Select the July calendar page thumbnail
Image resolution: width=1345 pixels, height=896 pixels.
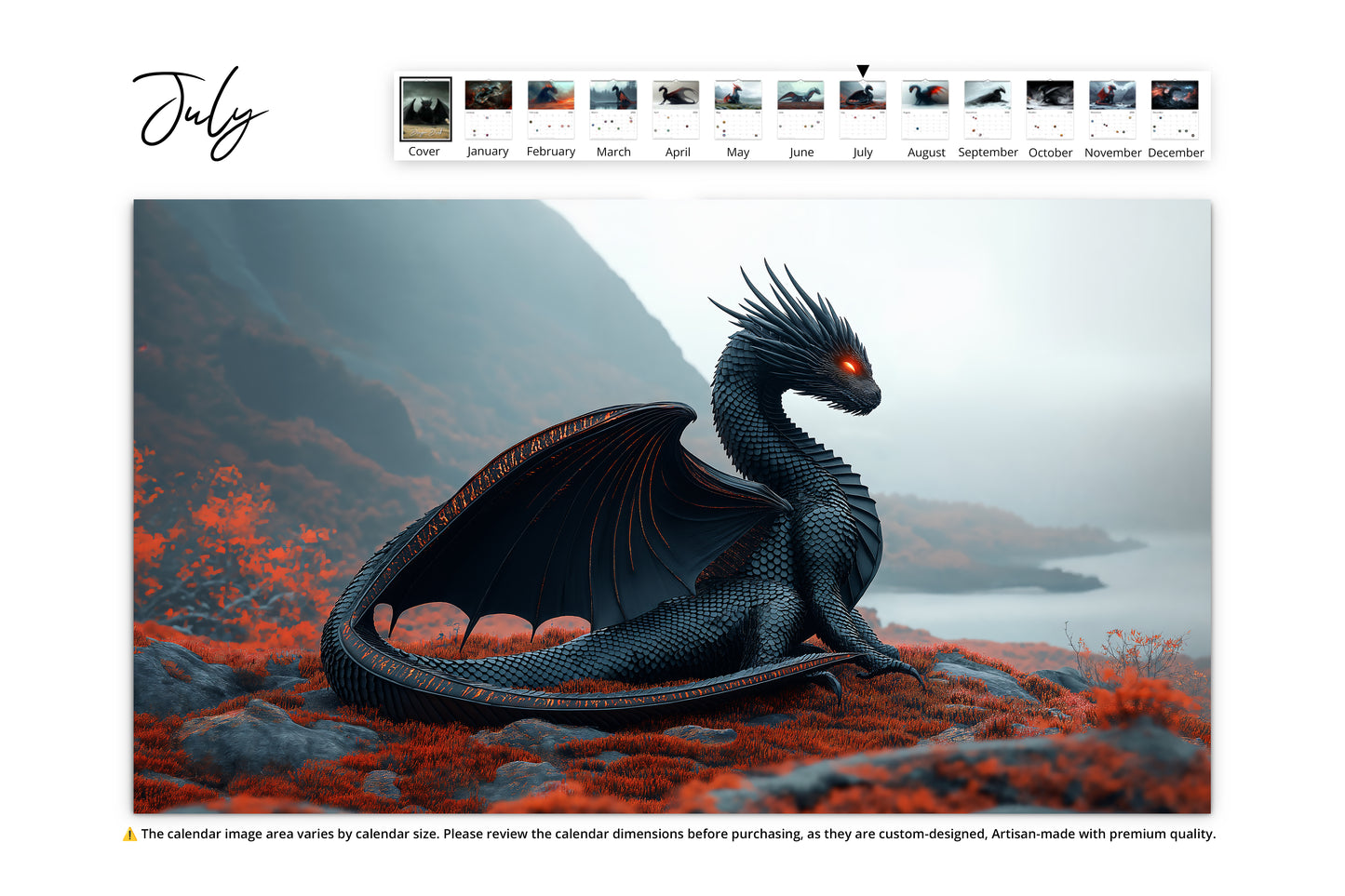pyautogui.click(x=863, y=110)
